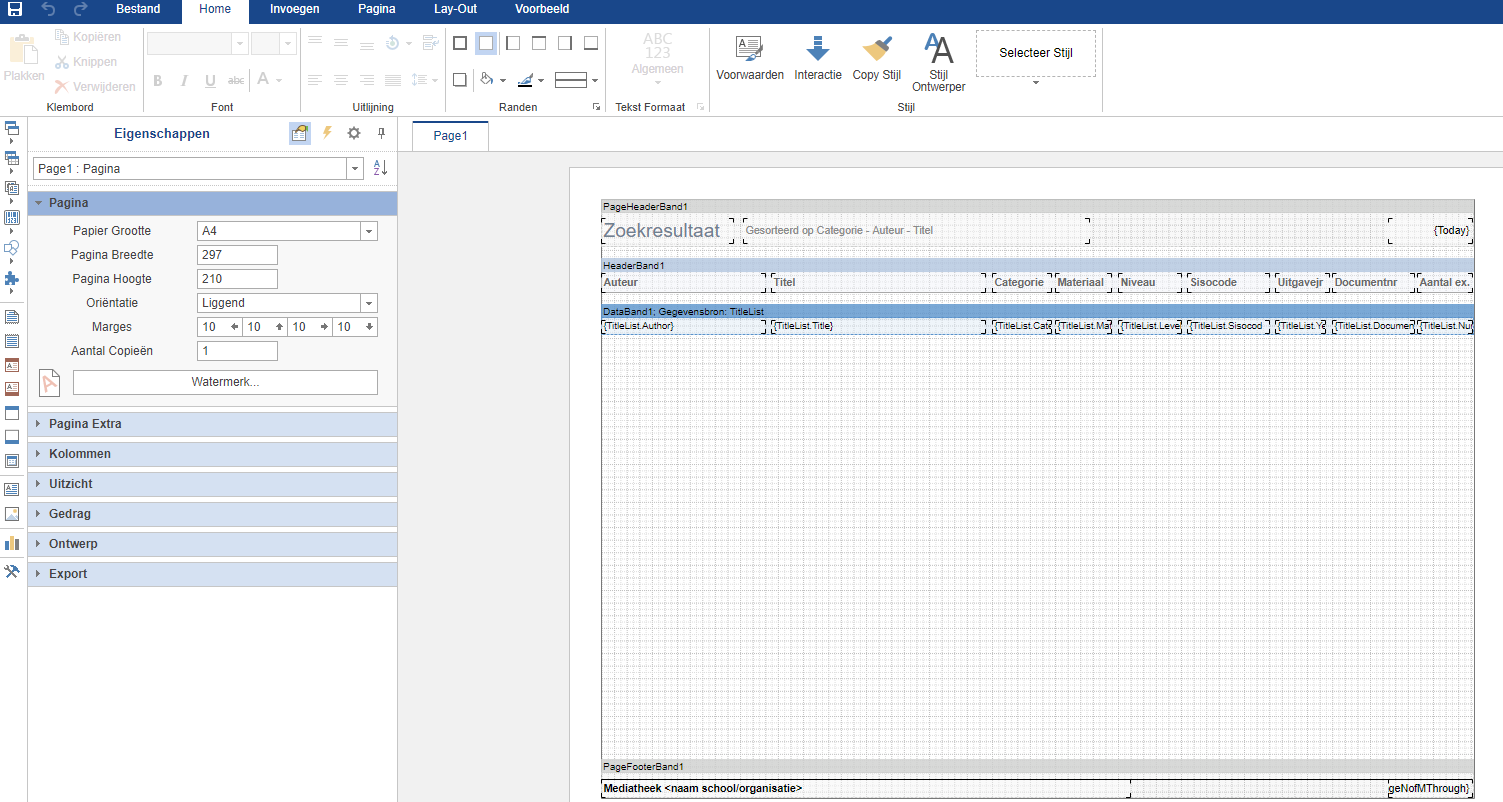The width and height of the screenshot is (1503, 802).
Task: Open the Voorbeeld tab
Action: coord(542,9)
